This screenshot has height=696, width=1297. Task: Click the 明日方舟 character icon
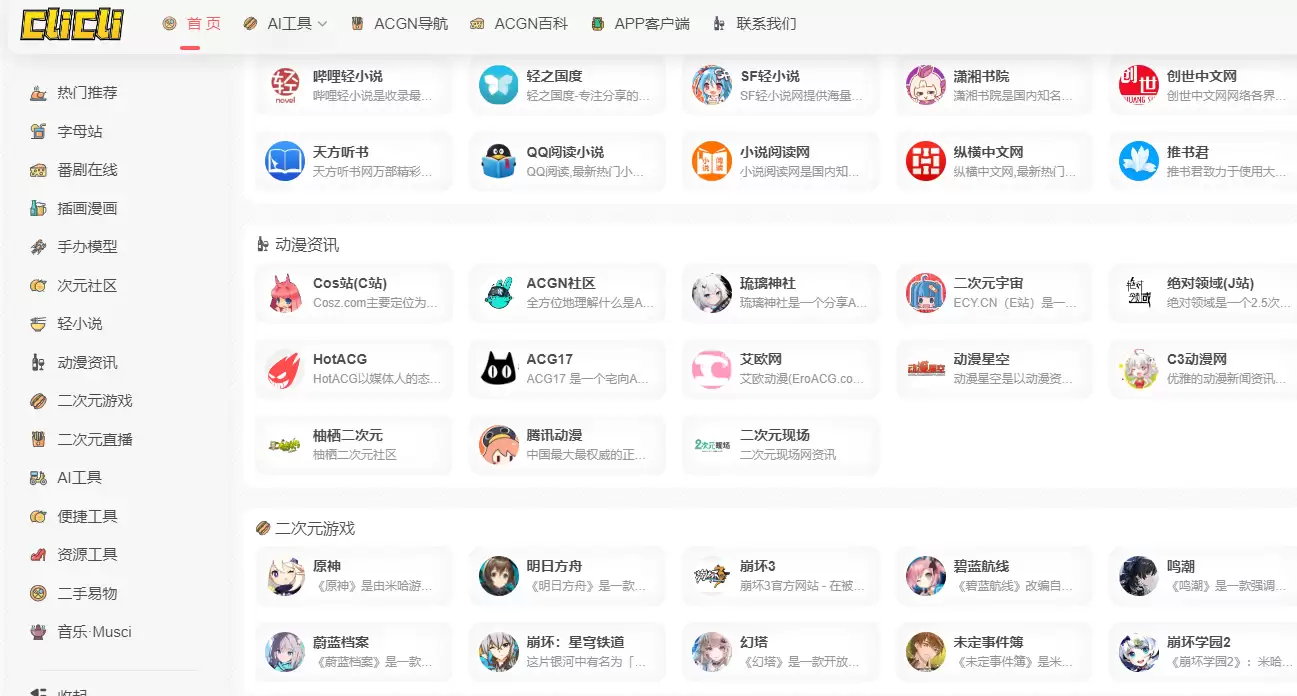[x=498, y=576]
